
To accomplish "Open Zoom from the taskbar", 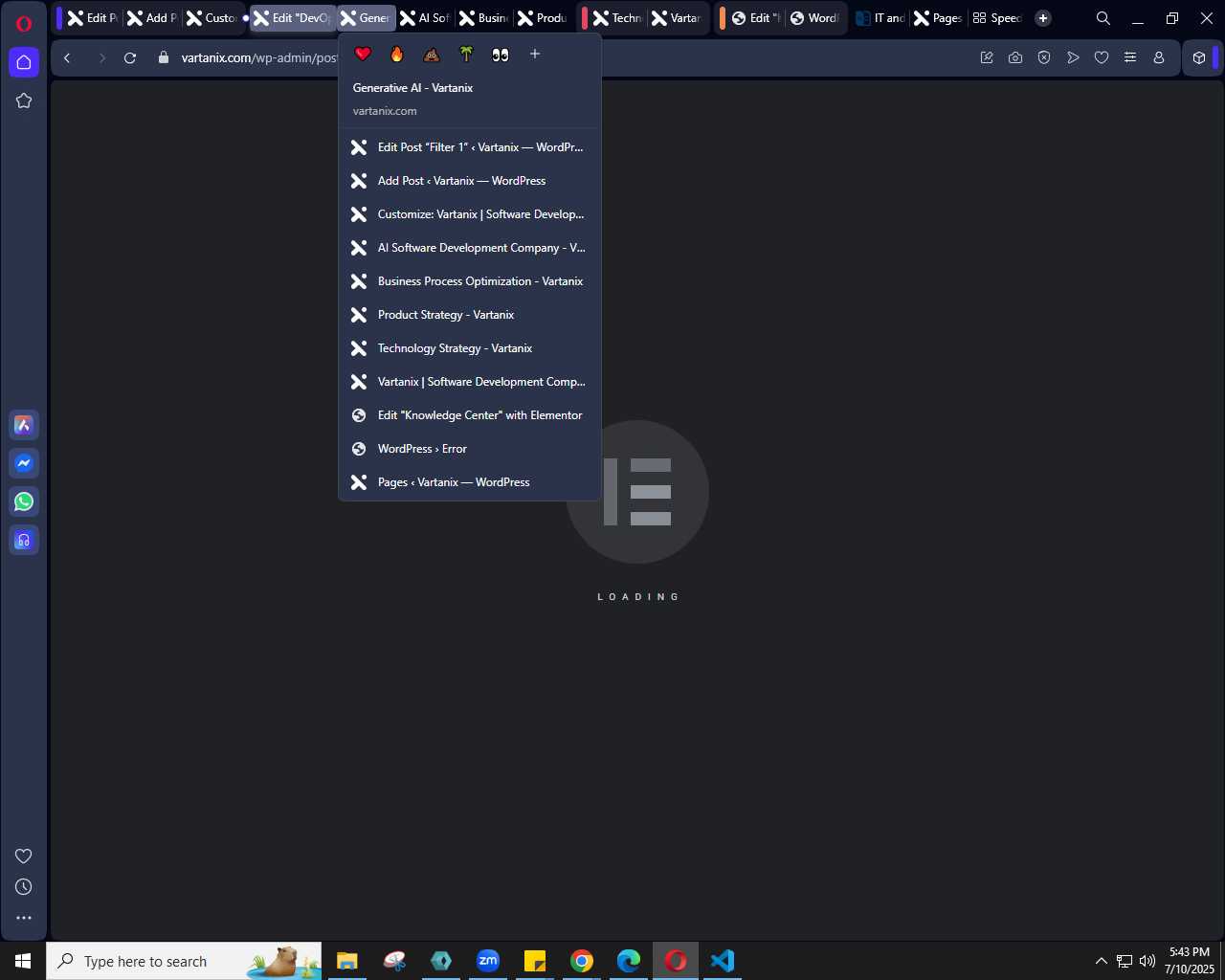I will pyautogui.click(x=488, y=961).
